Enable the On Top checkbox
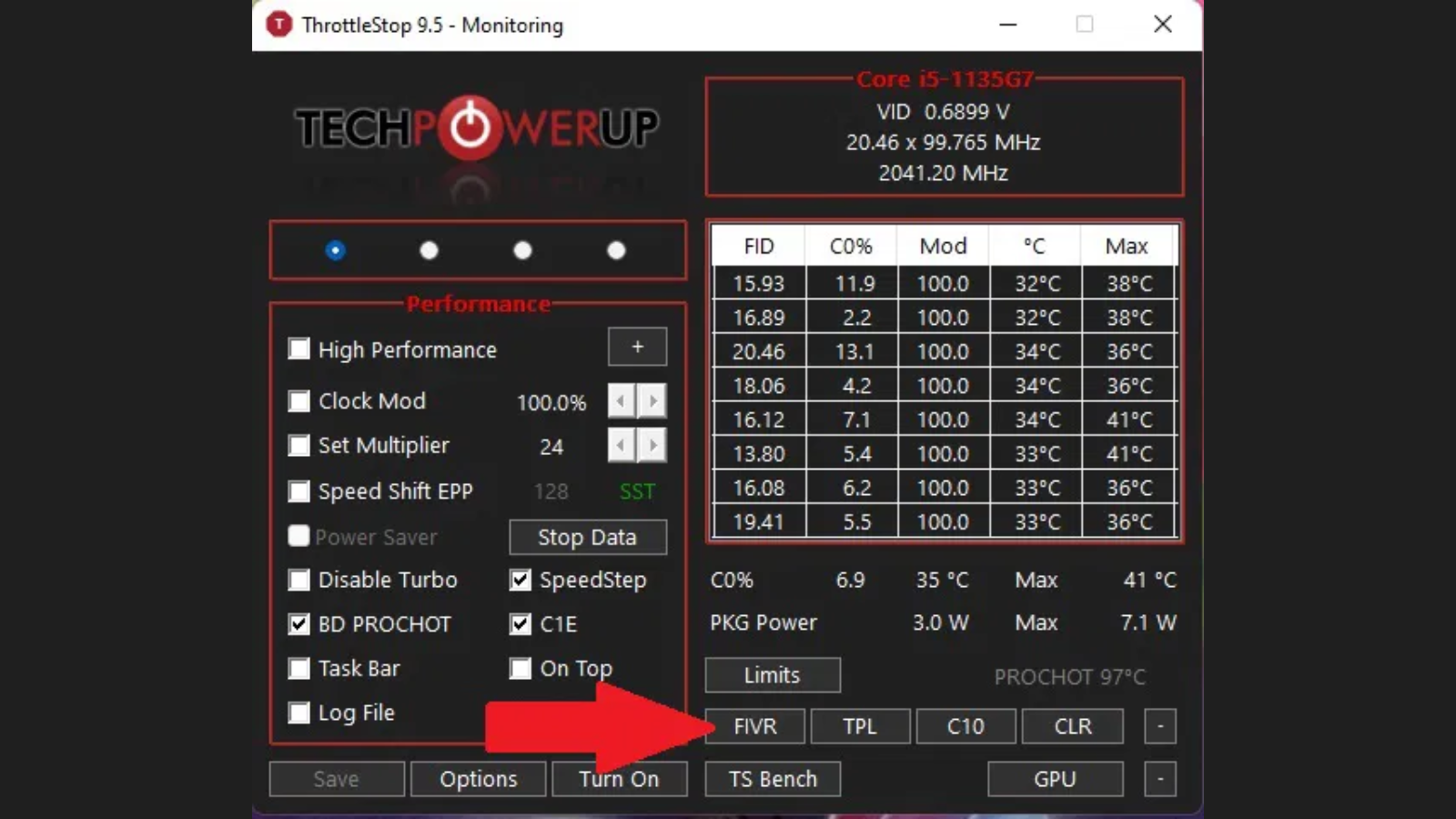The height and width of the screenshot is (819, 1456). pyautogui.click(x=520, y=669)
